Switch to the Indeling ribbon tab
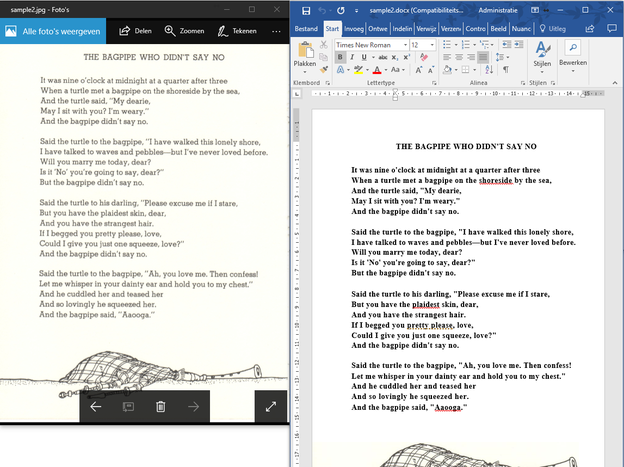Image resolution: width=624 pixels, height=467 pixels. pyautogui.click(x=402, y=29)
